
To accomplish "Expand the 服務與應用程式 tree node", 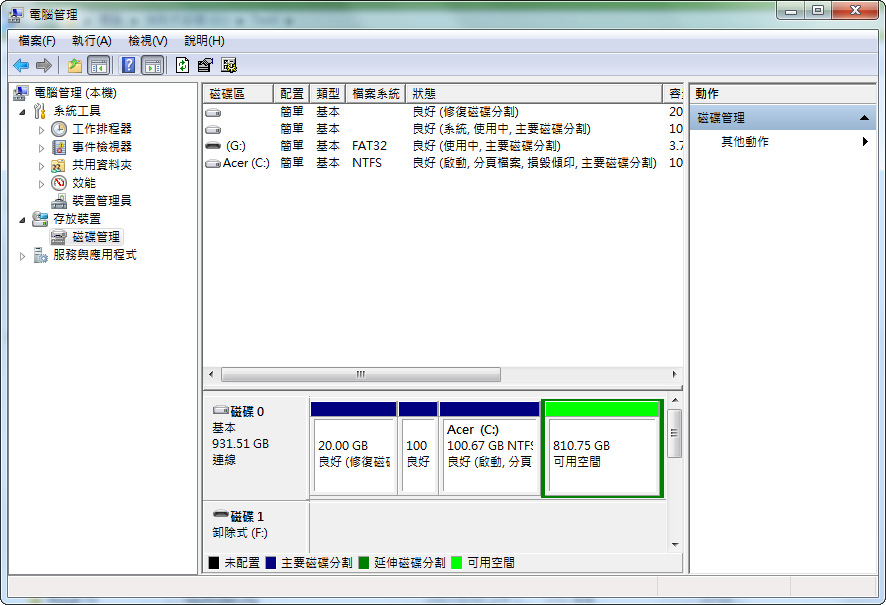I will click(23, 256).
